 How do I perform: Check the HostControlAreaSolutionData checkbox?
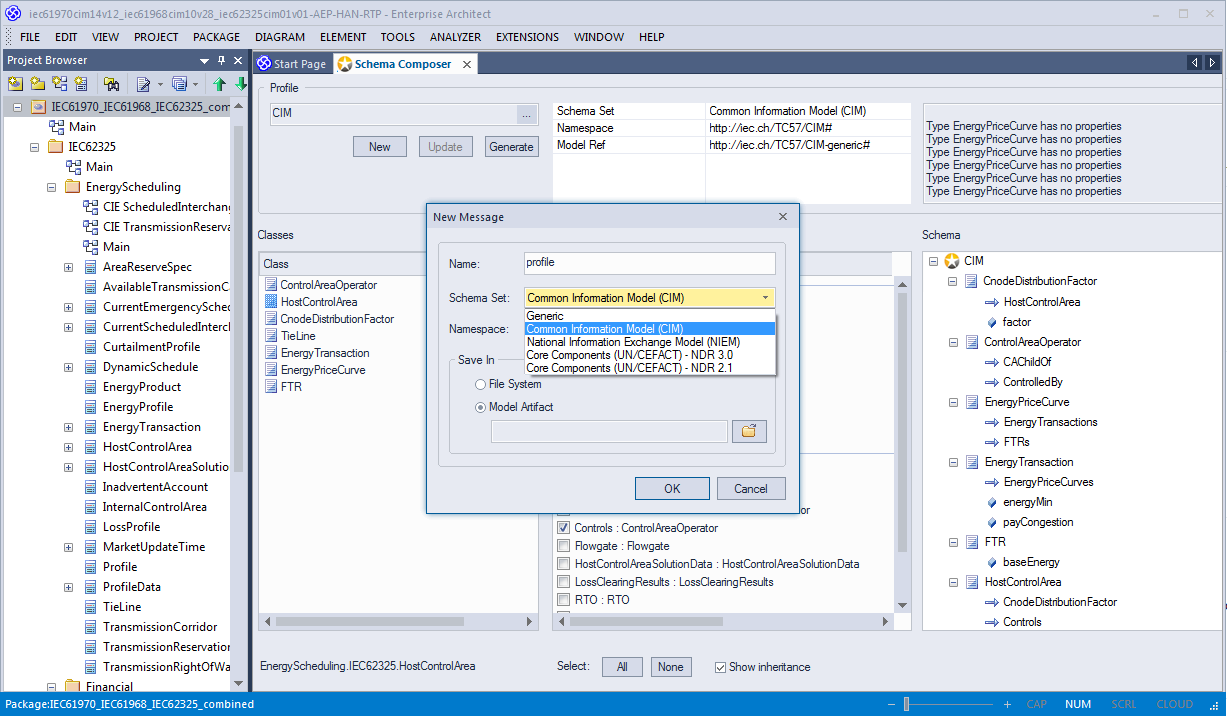(x=564, y=564)
